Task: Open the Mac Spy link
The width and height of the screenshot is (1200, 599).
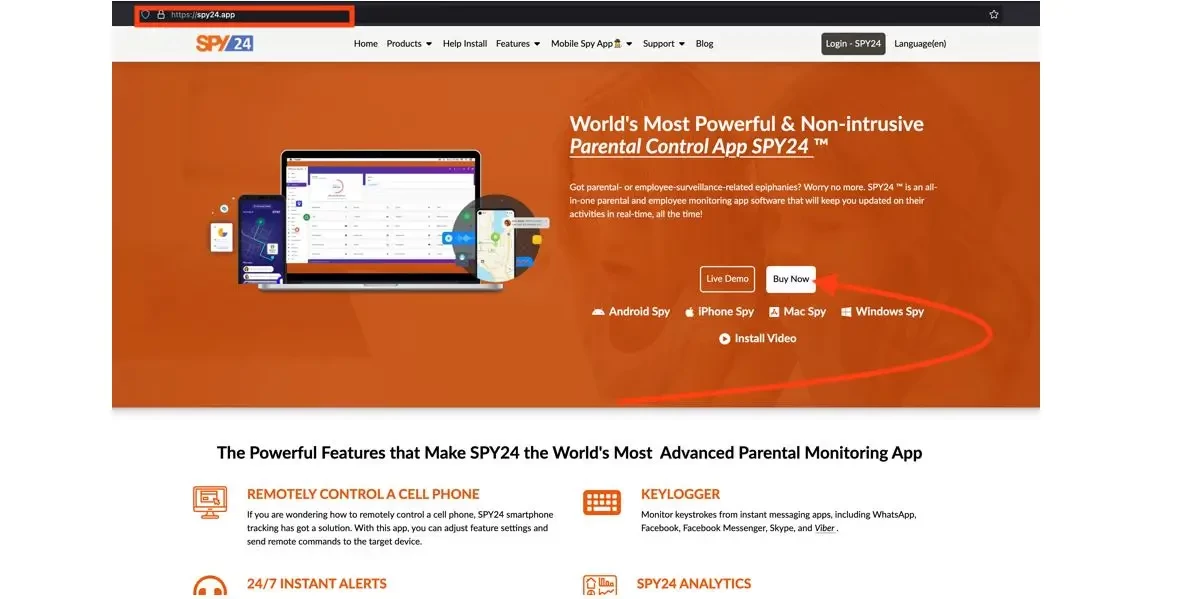Action: [x=797, y=312]
